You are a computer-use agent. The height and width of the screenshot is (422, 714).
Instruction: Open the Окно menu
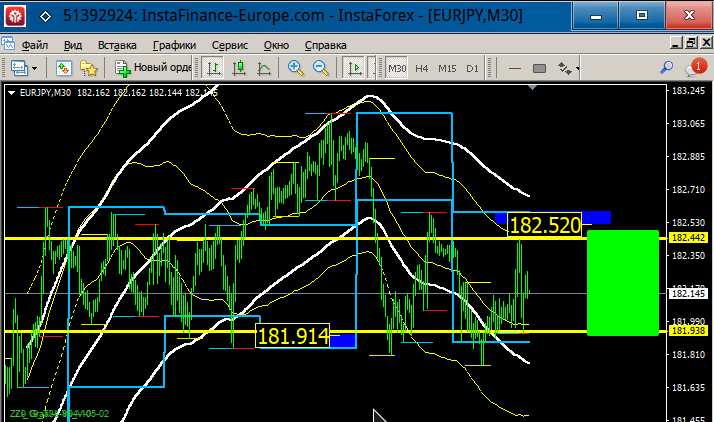276,45
